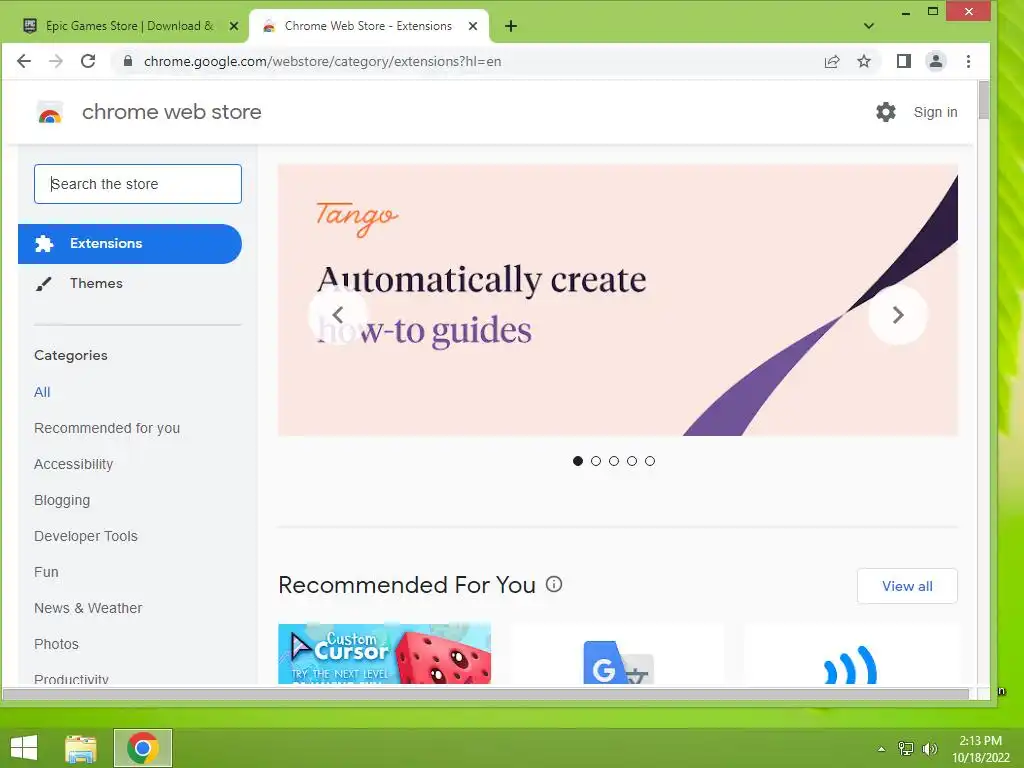Select the third carousel dot

tap(614, 461)
